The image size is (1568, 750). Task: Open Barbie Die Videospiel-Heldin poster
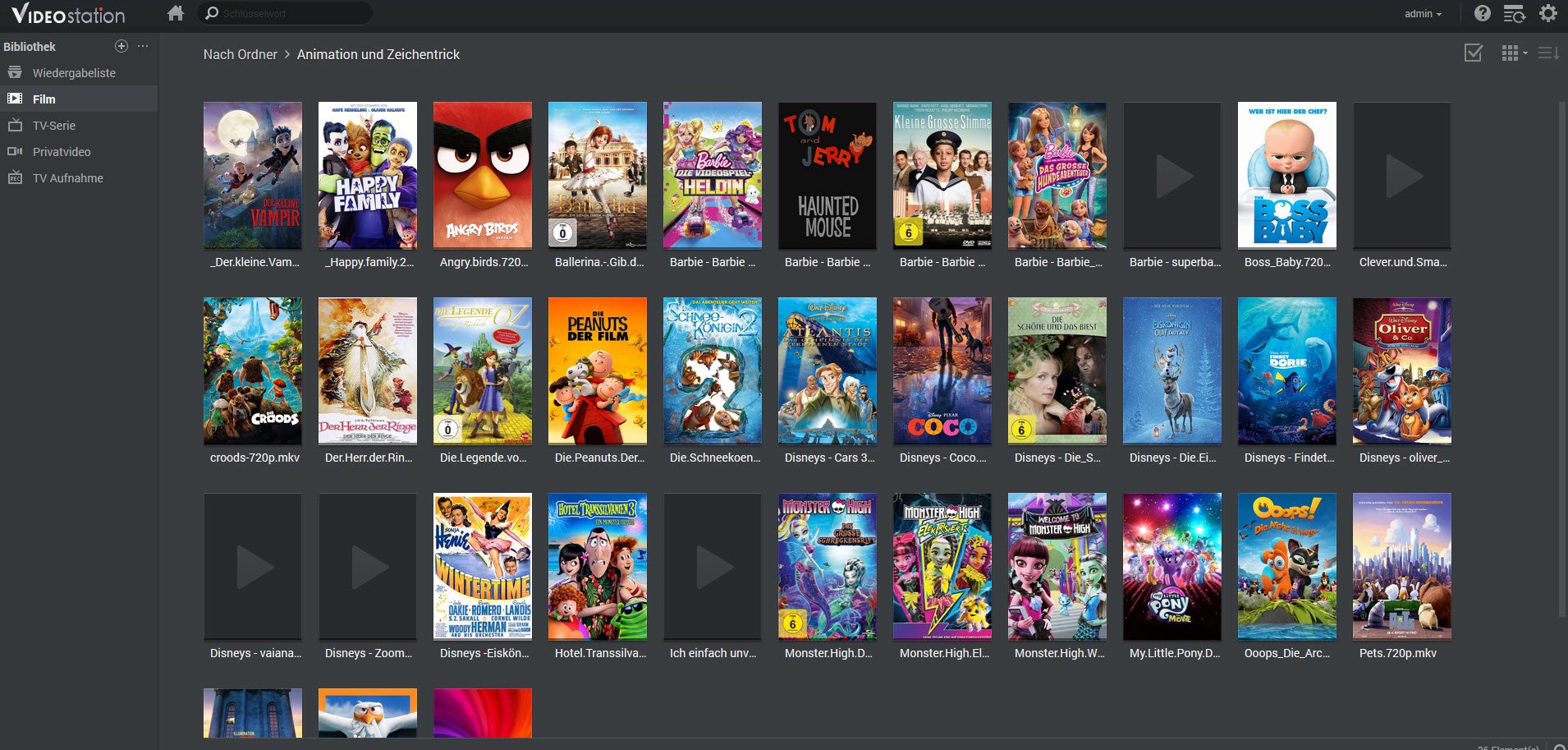pyautogui.click(x=713, y=175)
